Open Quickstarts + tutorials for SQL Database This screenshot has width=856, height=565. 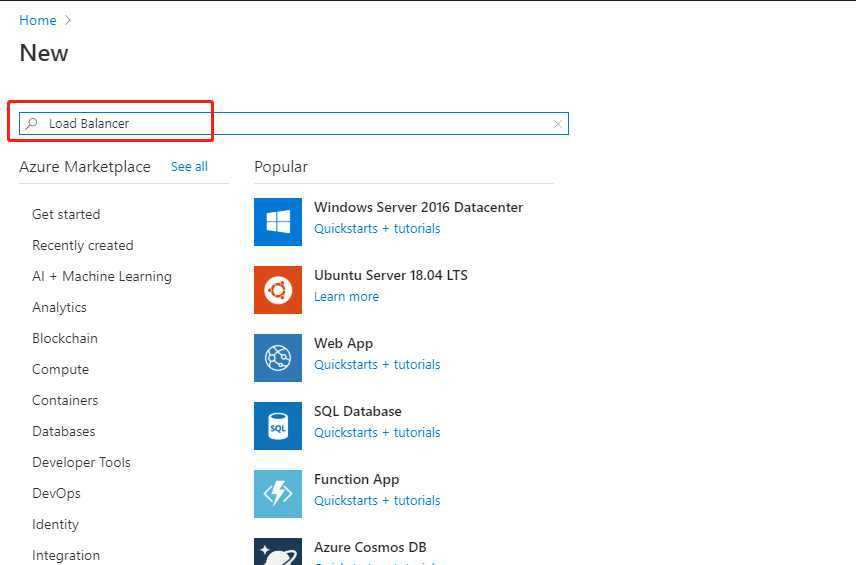[x=377, y=432]
